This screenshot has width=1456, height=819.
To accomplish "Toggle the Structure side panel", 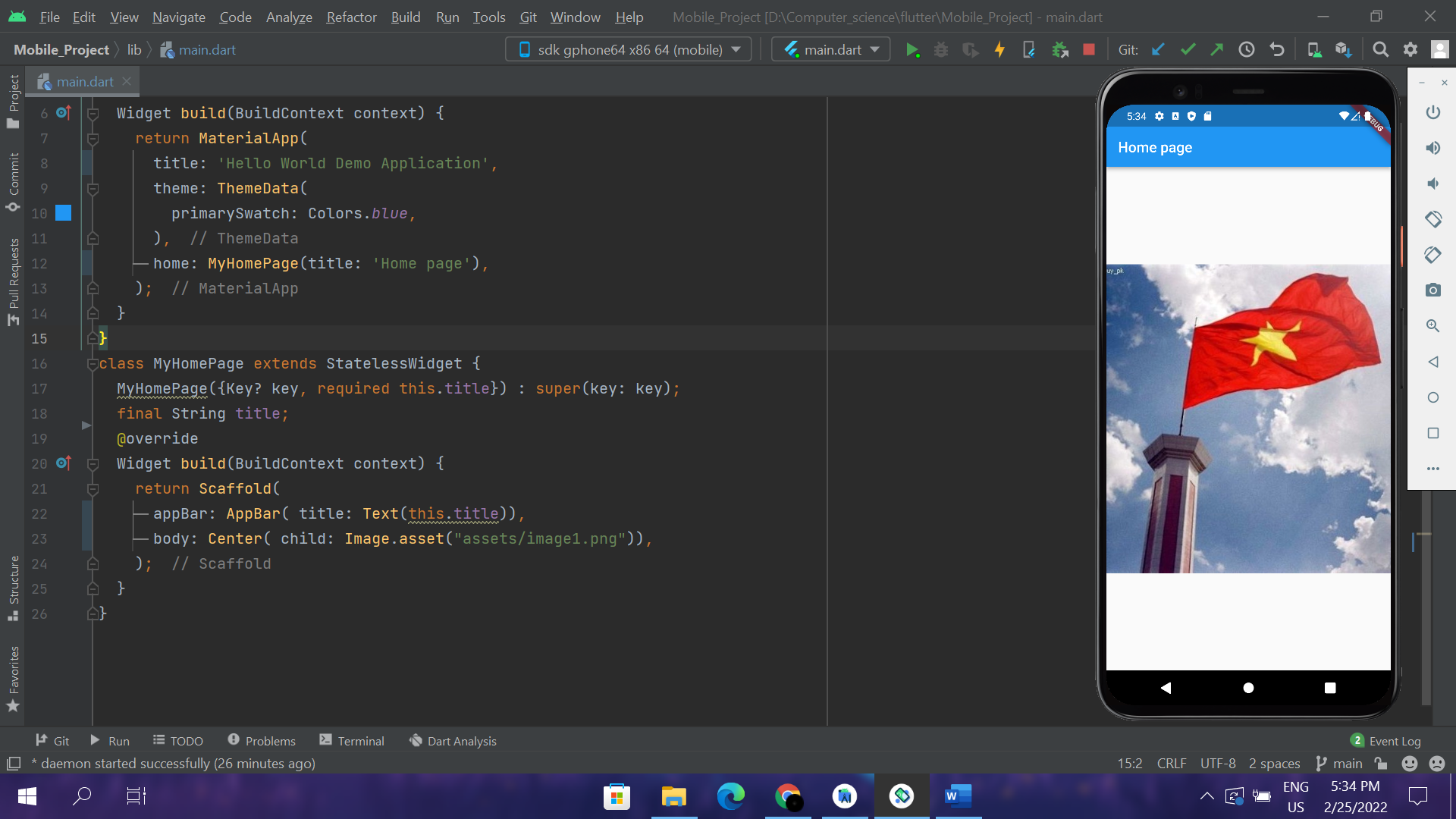I will [x=13, y=589].
